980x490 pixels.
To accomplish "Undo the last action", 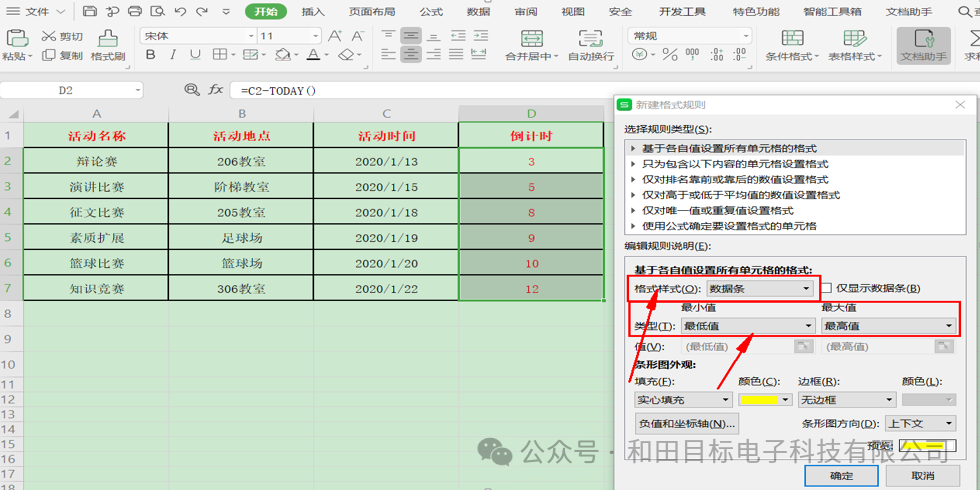I will coord(181,11).
